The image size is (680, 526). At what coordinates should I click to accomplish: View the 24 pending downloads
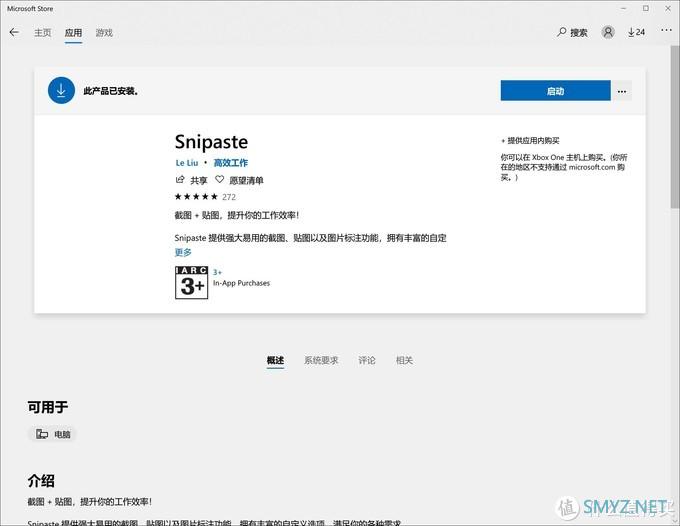(x=636, y=32)
